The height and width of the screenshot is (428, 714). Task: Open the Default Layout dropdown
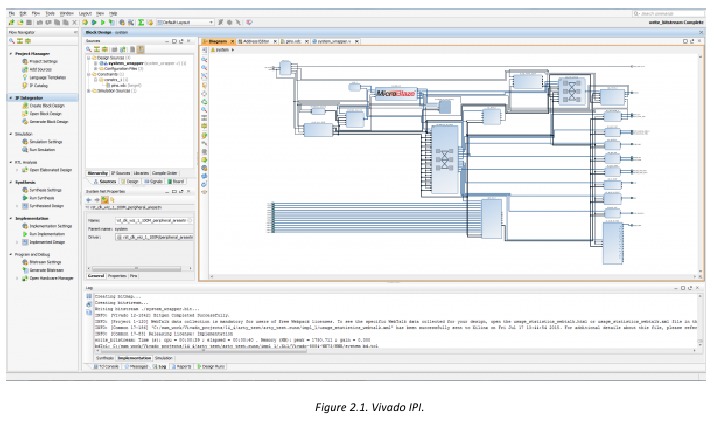click(186, 22)
